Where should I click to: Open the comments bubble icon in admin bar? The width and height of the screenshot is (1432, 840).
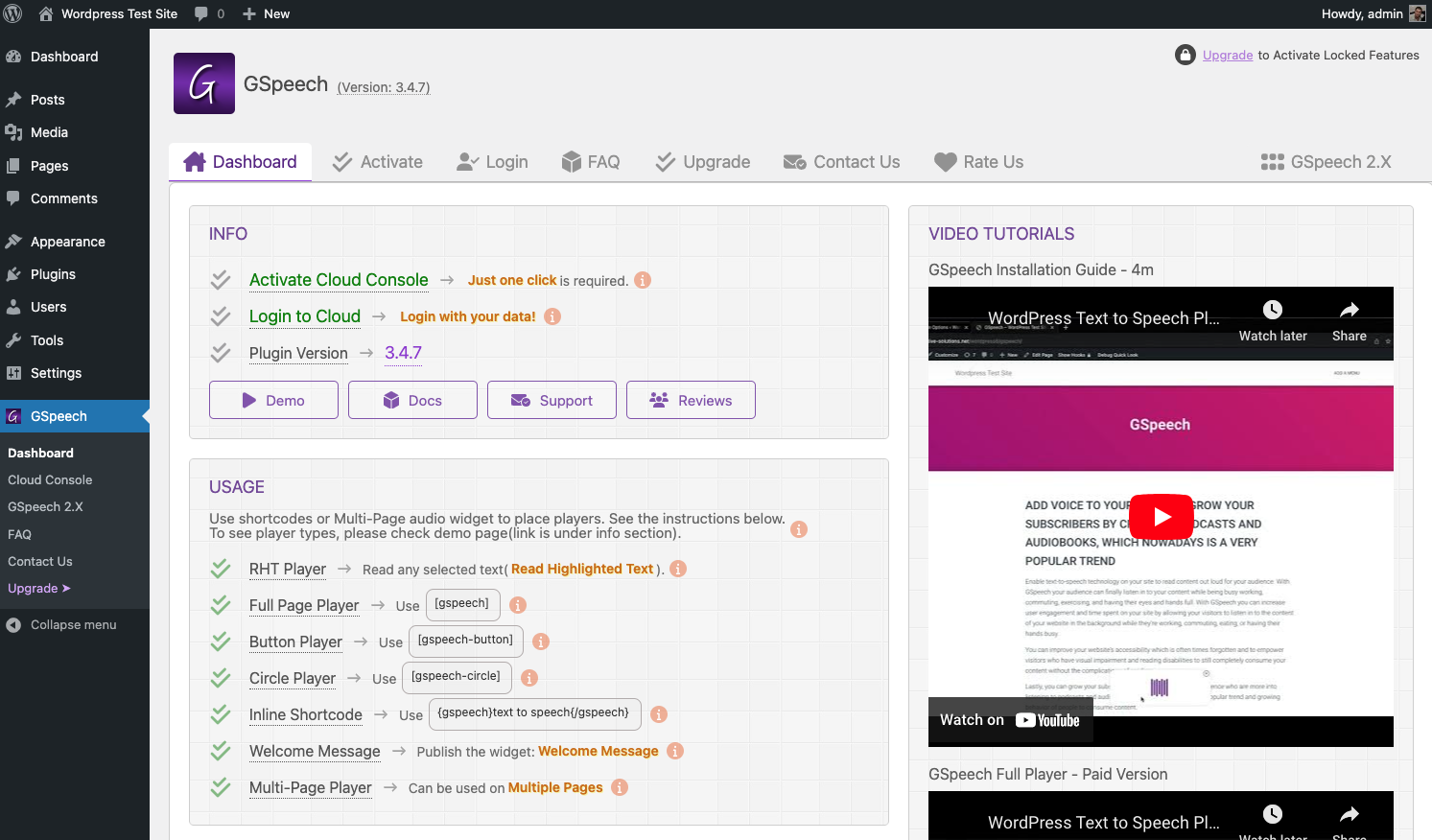pyautogui.click(x=201, y=13)
